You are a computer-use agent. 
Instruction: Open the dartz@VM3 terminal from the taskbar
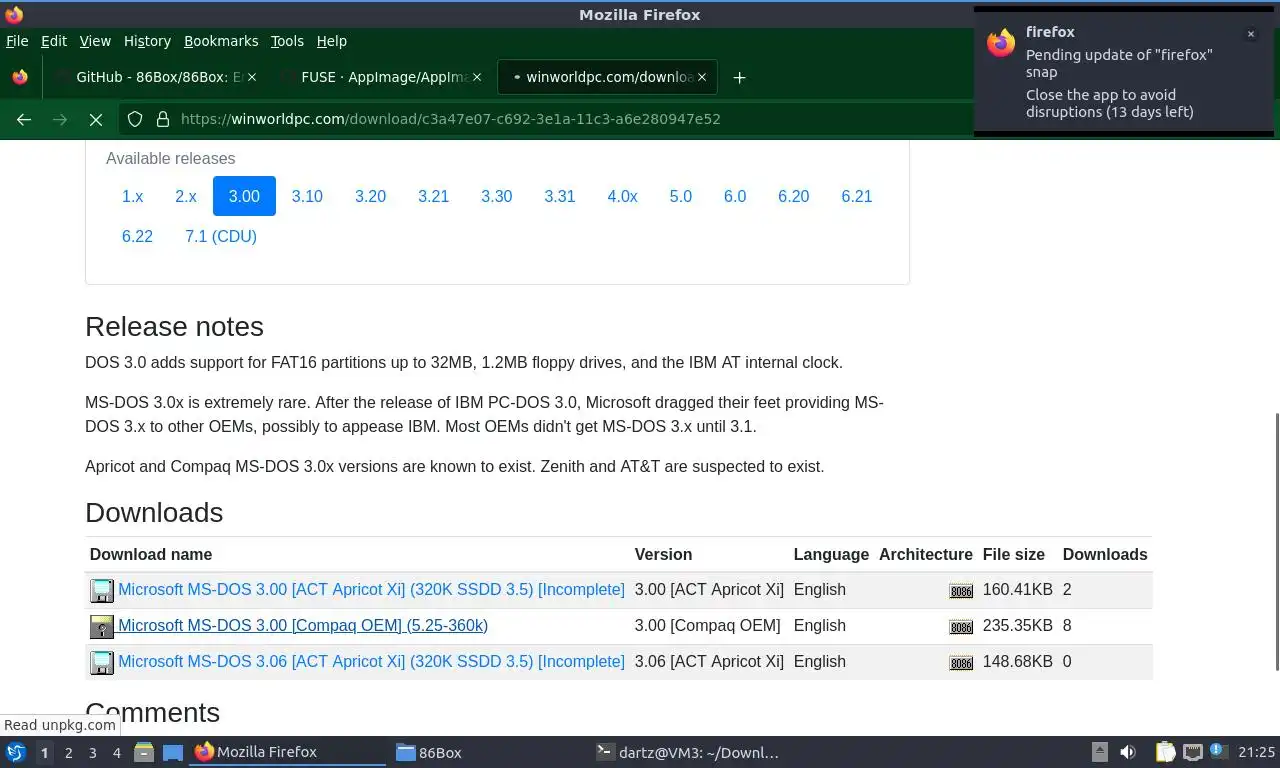click(688, 752)
